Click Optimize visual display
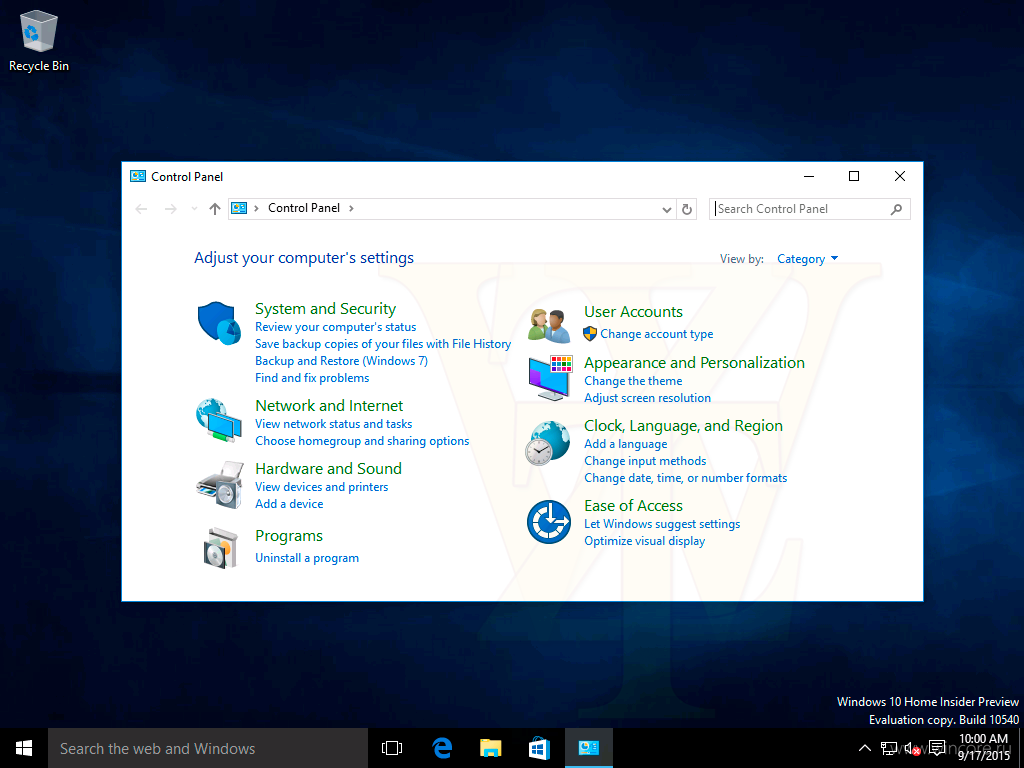 click(x=644, y=541)
